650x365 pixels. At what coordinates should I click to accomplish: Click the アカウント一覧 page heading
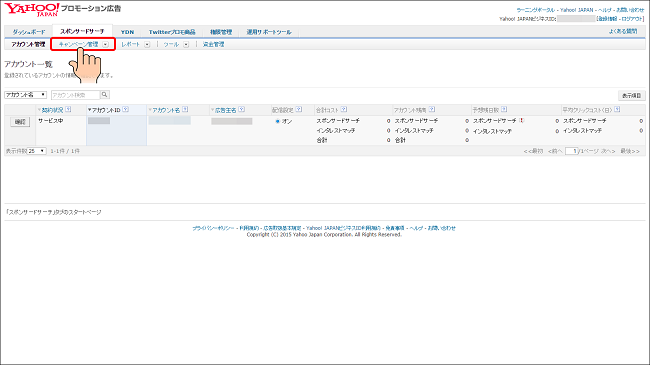[29, 64]
